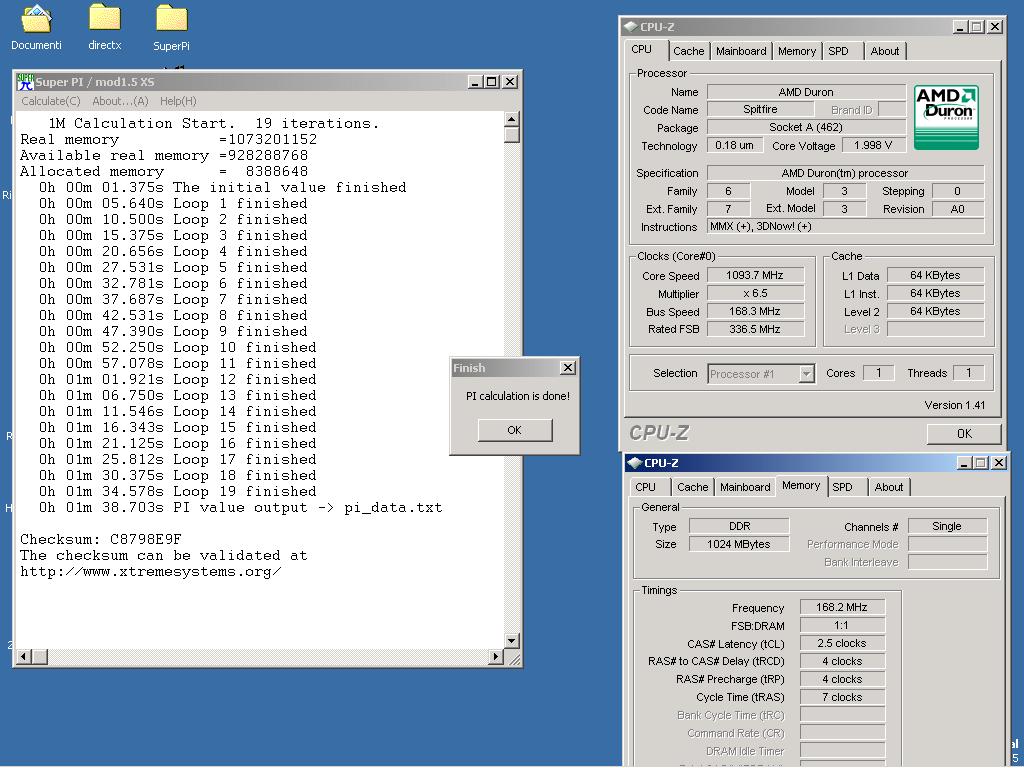The image size is (1024, 768).
Task: Click the lower CPU-Z window title icon
Action: pyautogui.click(x=634, y=463)
